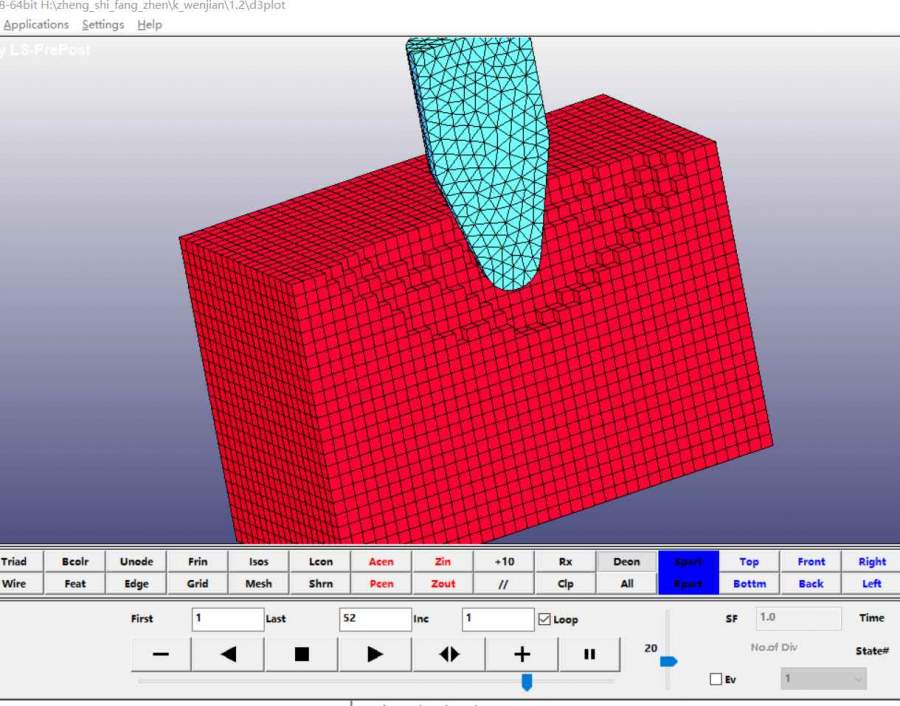This screenshot has width=900, height=706.
Task: Click the Front view button
Action: coord(811,562)
